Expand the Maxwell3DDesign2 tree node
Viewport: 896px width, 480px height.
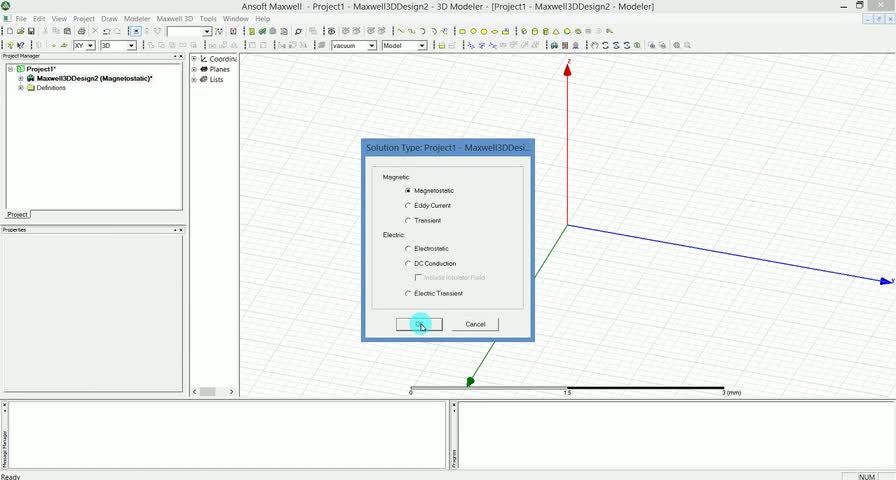point(21,78)
